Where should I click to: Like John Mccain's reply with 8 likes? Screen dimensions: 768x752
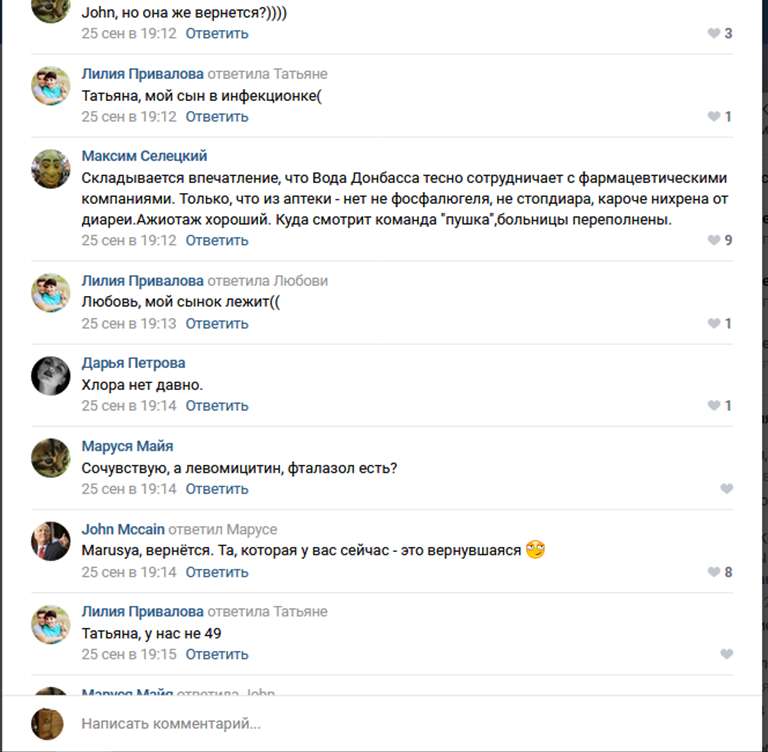point(713,572)
